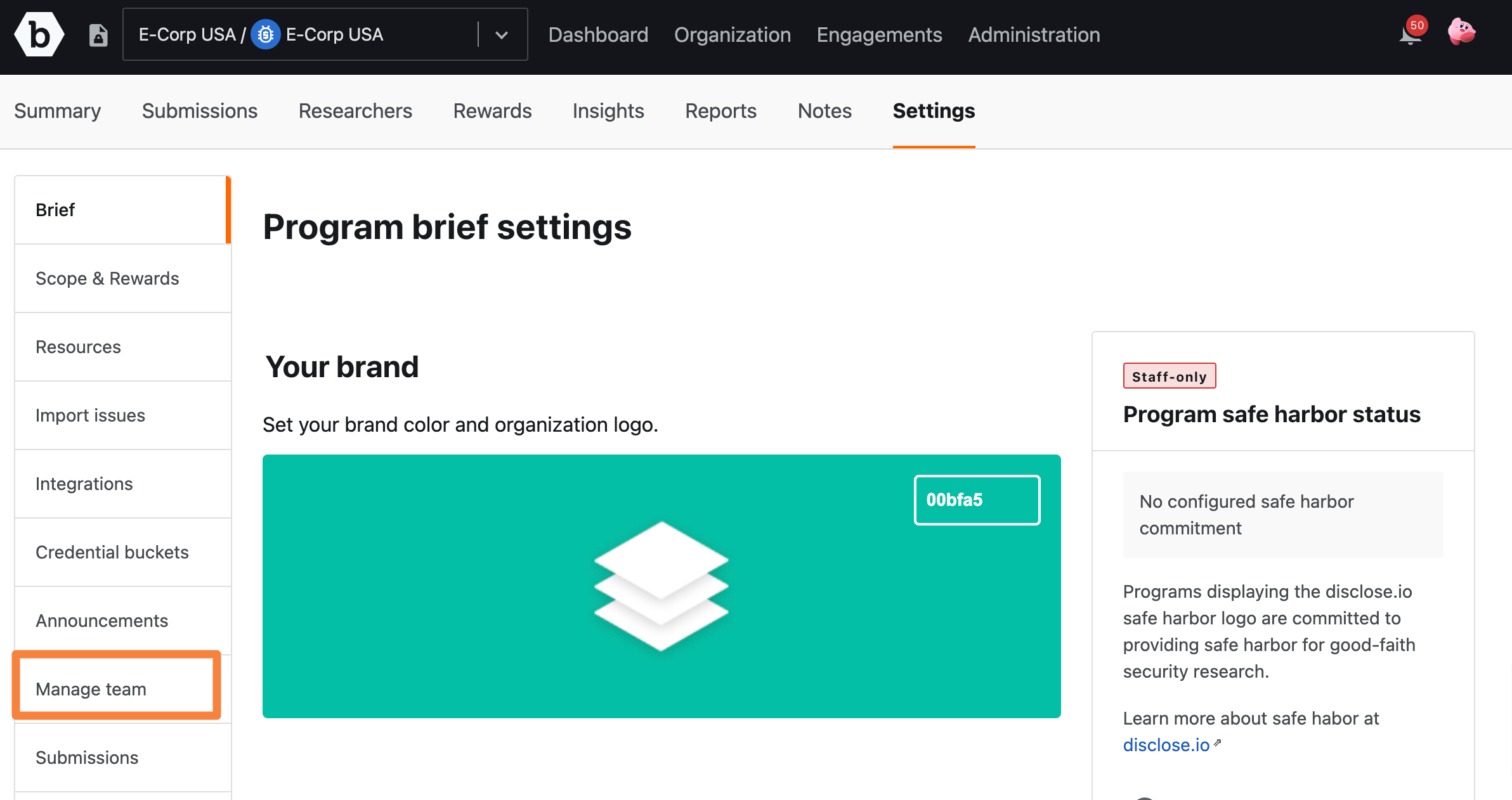Click the locked document icon
The width and height of the screenshot is (1512, 800).
[98, 35]
